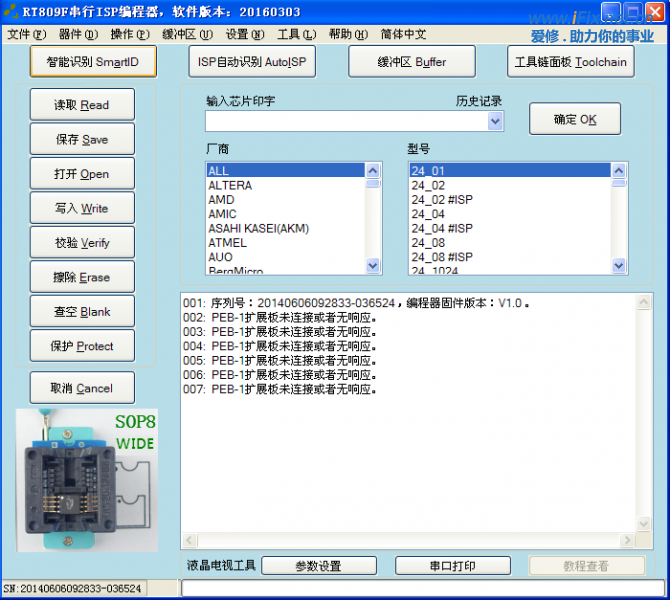Select ATMEL in the manufacturer list
This screenshot has height=600, width=670.
(285, 243)
